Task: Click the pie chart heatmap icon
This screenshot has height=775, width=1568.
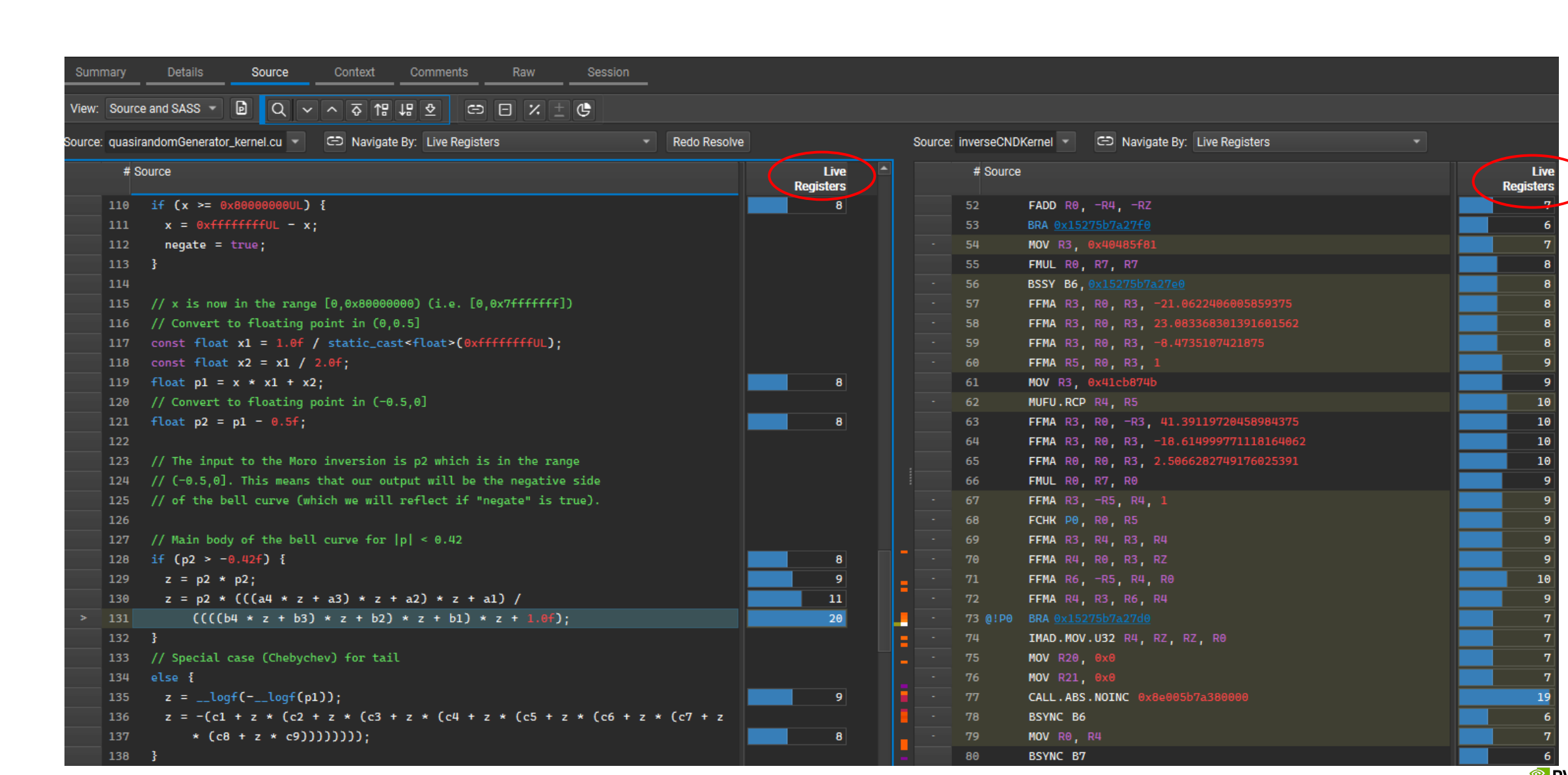Action: (584, 109)
